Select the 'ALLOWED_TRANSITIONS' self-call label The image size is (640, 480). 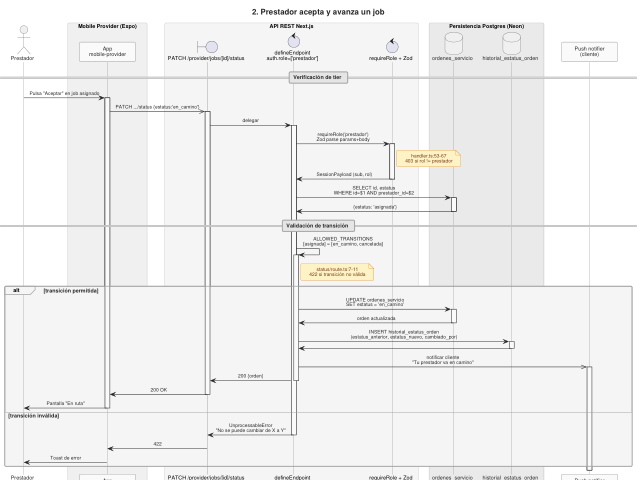[x=343, y=241]
